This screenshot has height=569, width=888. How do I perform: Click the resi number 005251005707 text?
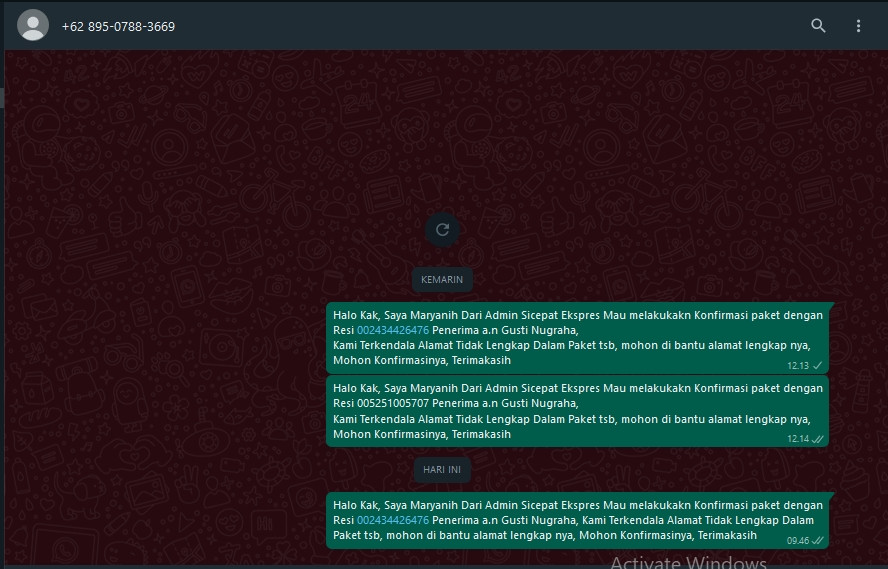tap(392, 403)
